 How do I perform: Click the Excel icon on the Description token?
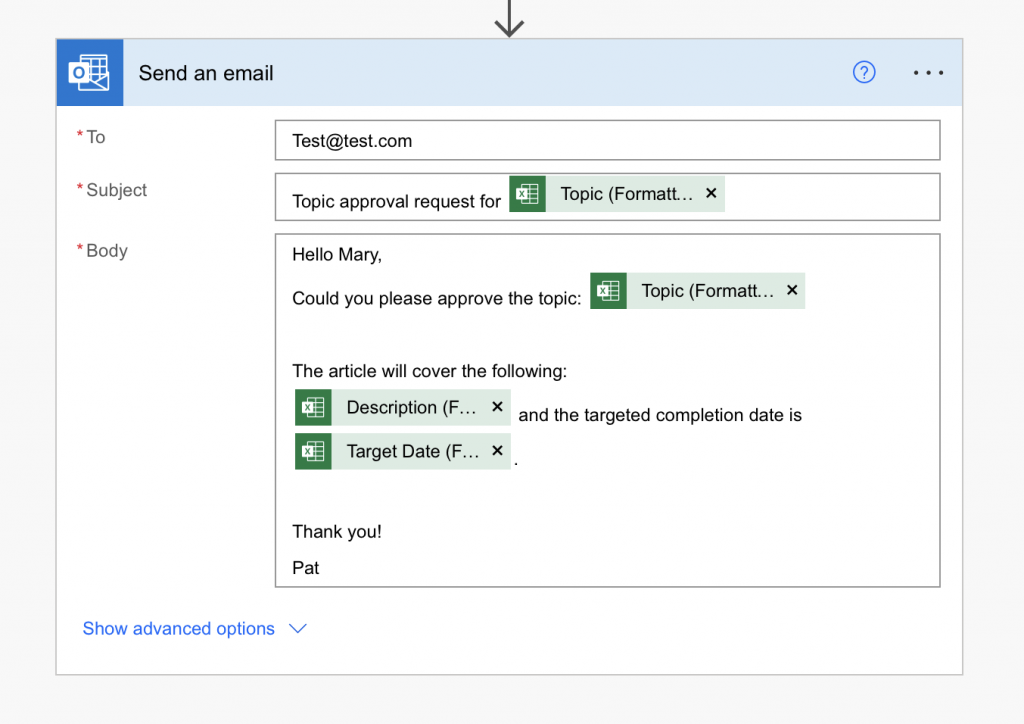pyautogui.click(x=313, y=407)
